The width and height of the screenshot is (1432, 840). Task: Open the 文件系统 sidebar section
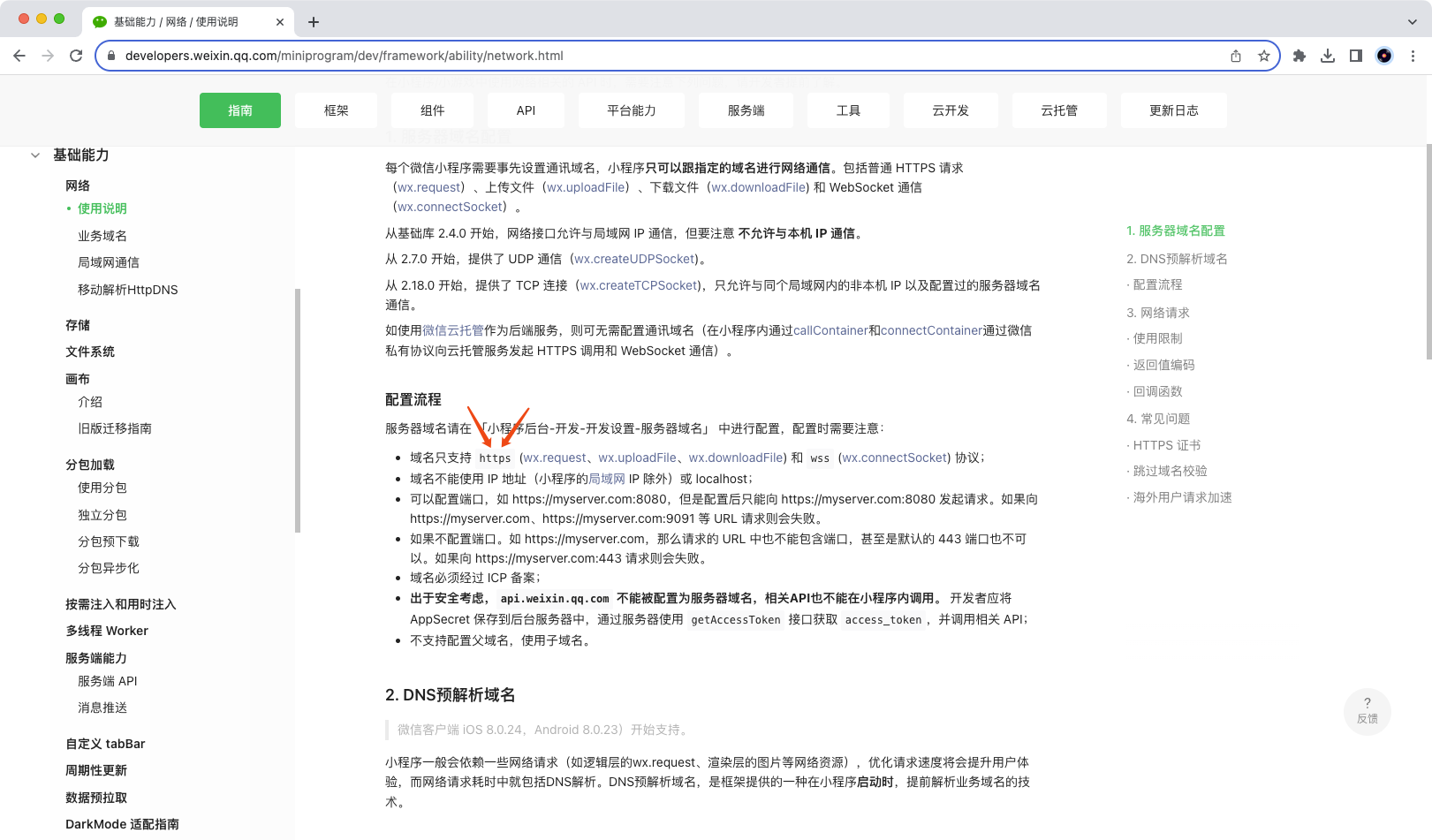pyautogui.click(x=90, y=352)
